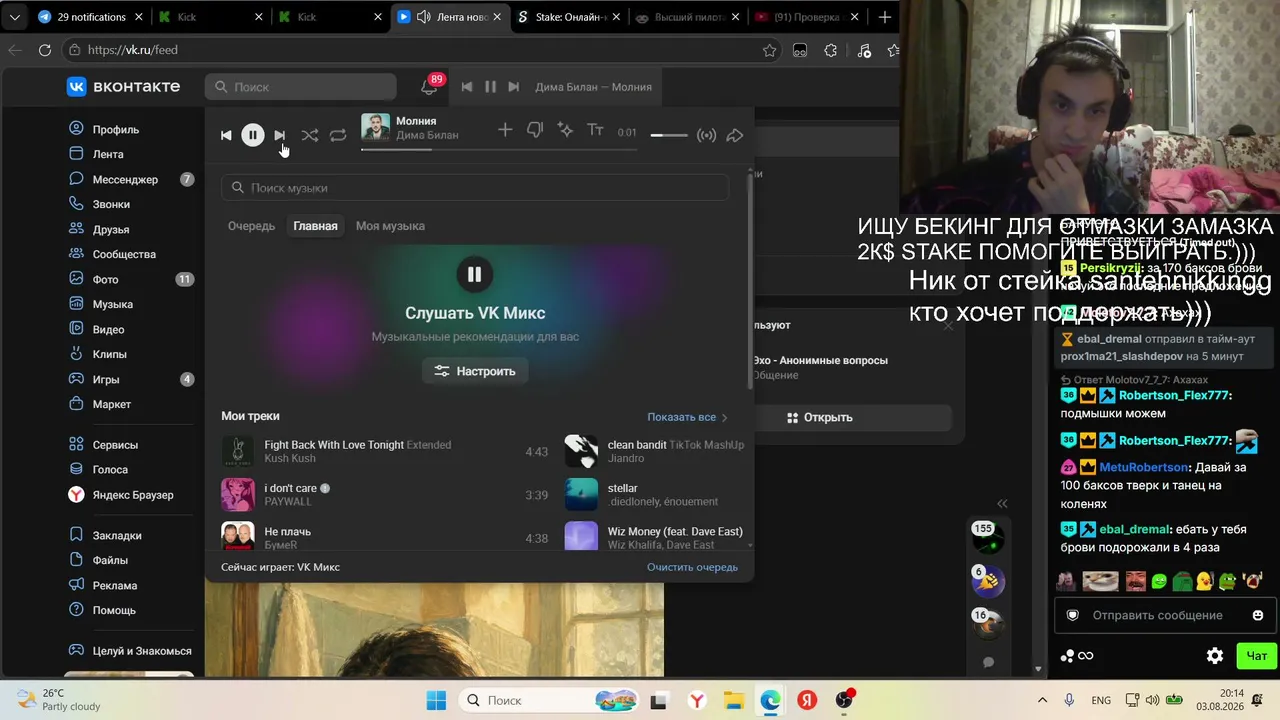The height and width of the screenshot is (720, 1280).
Task: Open chat settings gear
Action: [x=1215, y=656]
